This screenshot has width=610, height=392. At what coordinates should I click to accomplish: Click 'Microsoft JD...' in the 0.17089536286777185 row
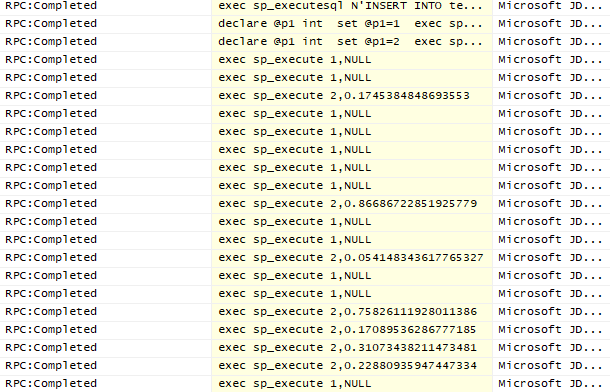[x=550, y=330]
